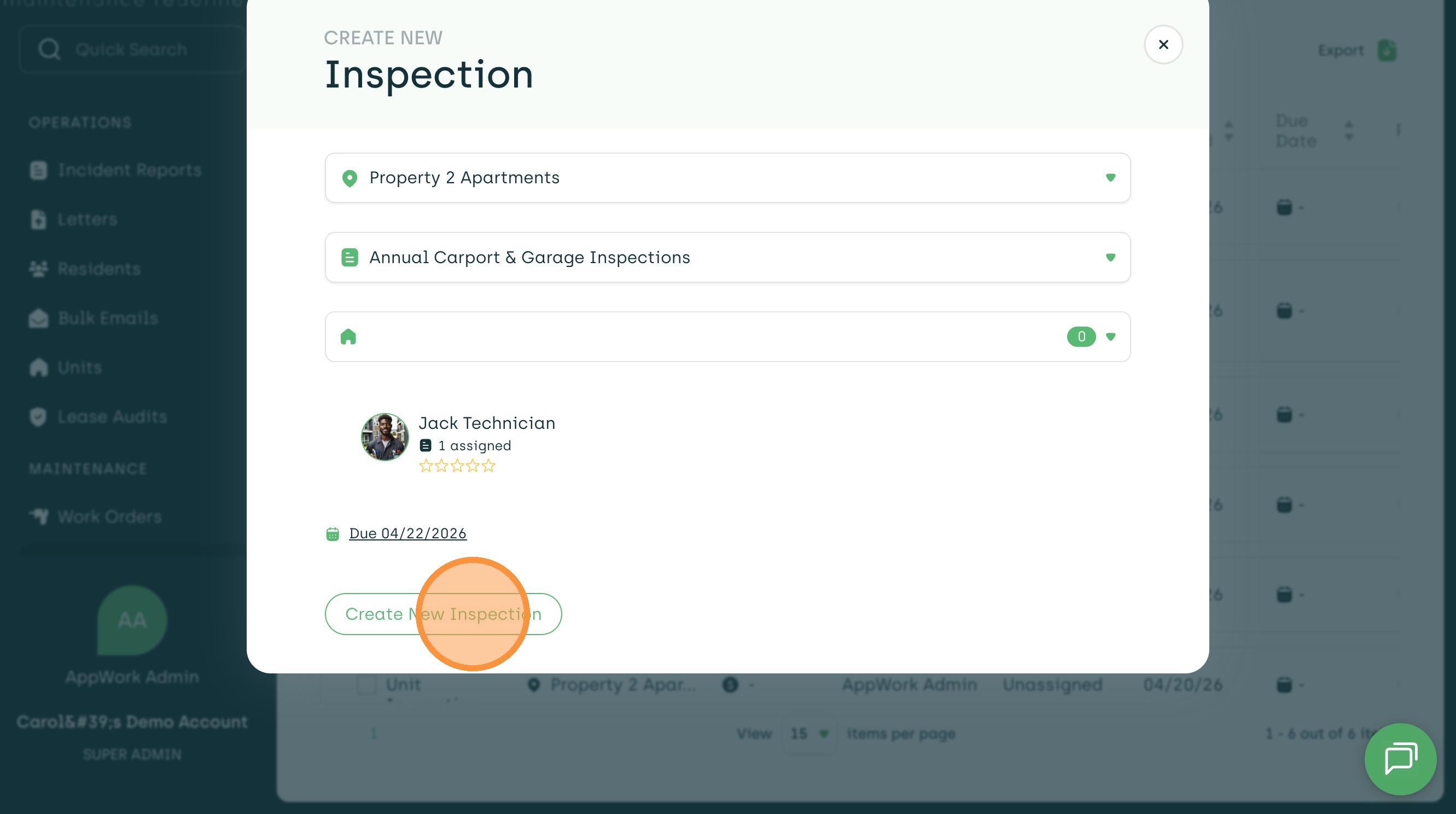Open the units selector dropdown arrow

click(1110, 337)
